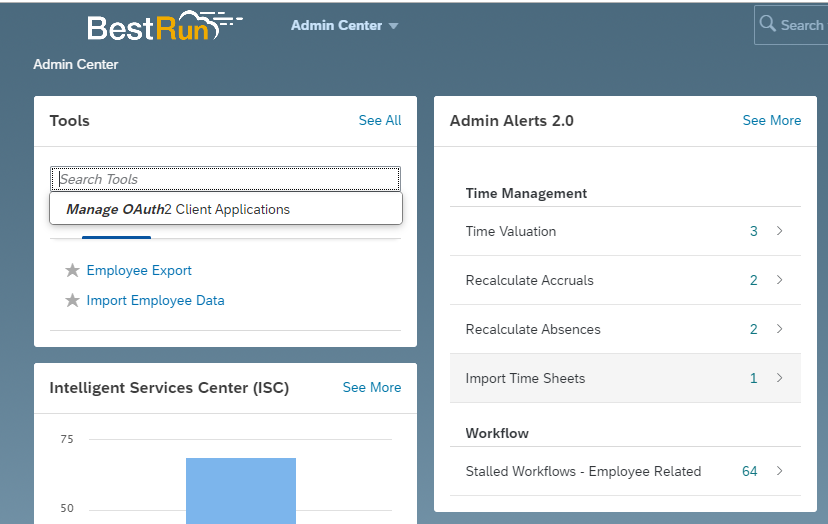
Task: Open See More for Intelligent Services Center
Action: point(371,388)
